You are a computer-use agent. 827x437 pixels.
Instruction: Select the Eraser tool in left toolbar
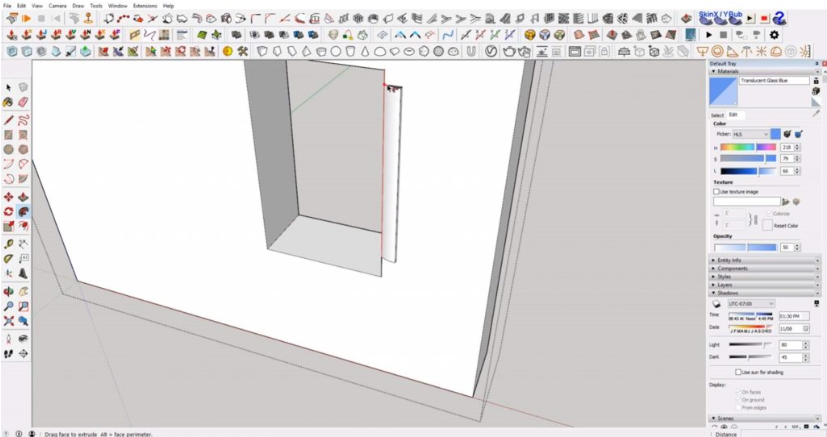click(x=23, y=102)
